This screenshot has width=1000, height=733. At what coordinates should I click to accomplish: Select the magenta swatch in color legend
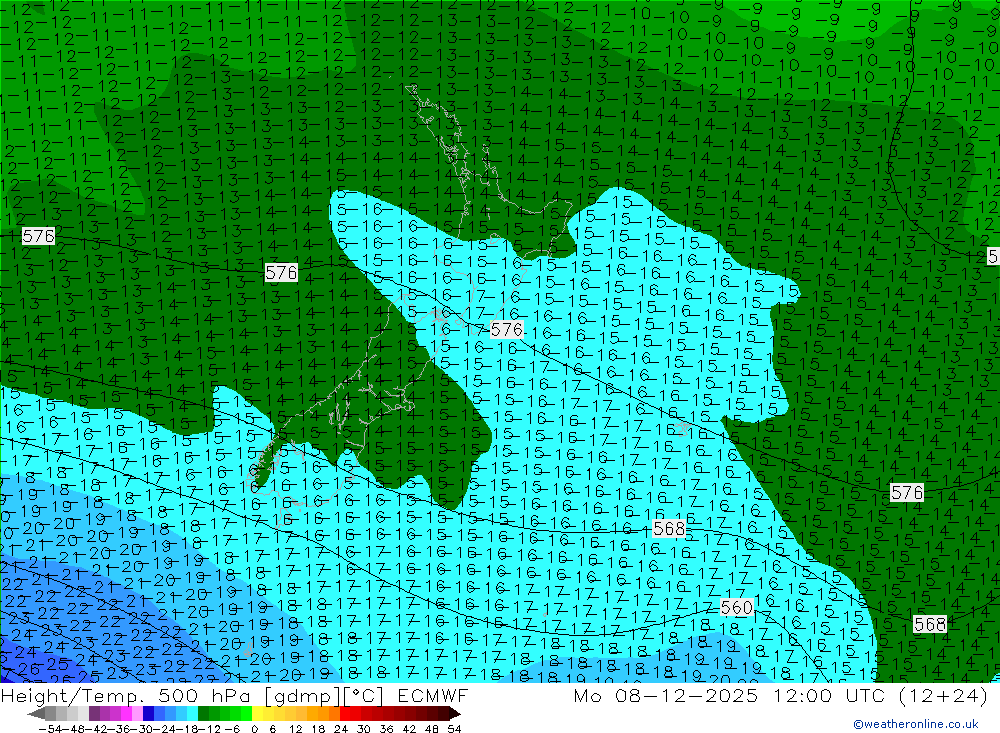127,714
